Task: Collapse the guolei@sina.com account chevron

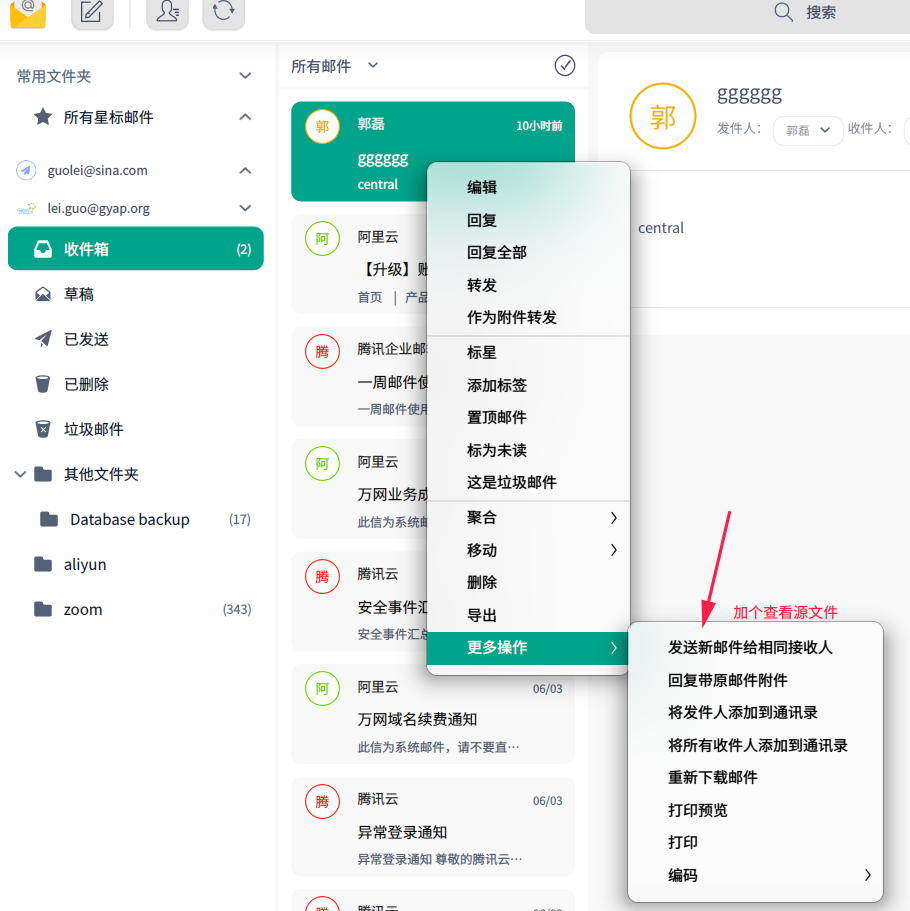Action: click(245, 170)
